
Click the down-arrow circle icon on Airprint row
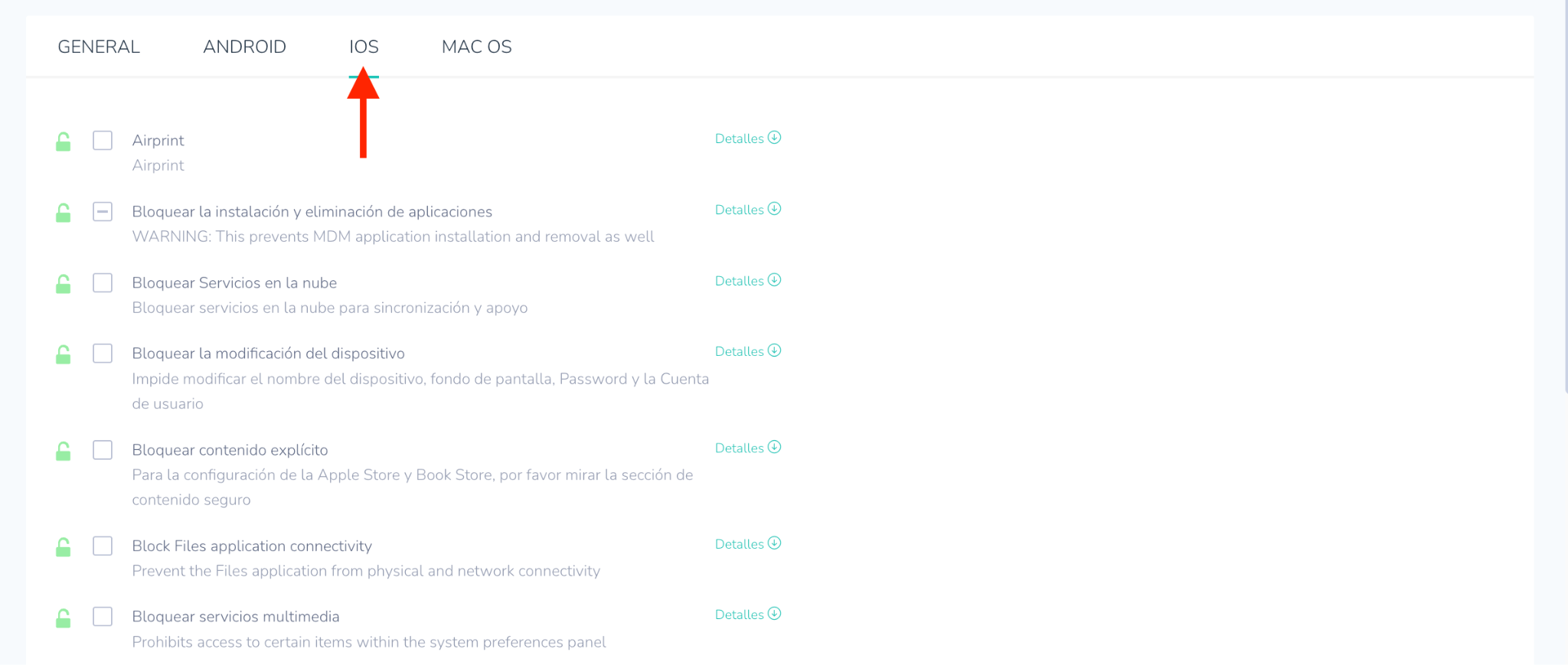click(x=774, y=138)
